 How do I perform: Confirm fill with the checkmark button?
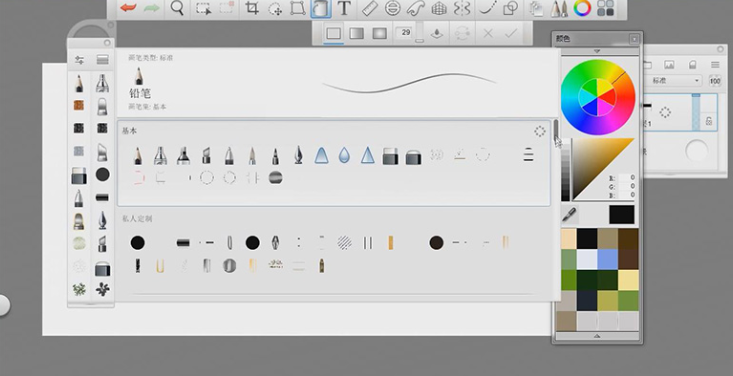[511, 33]
